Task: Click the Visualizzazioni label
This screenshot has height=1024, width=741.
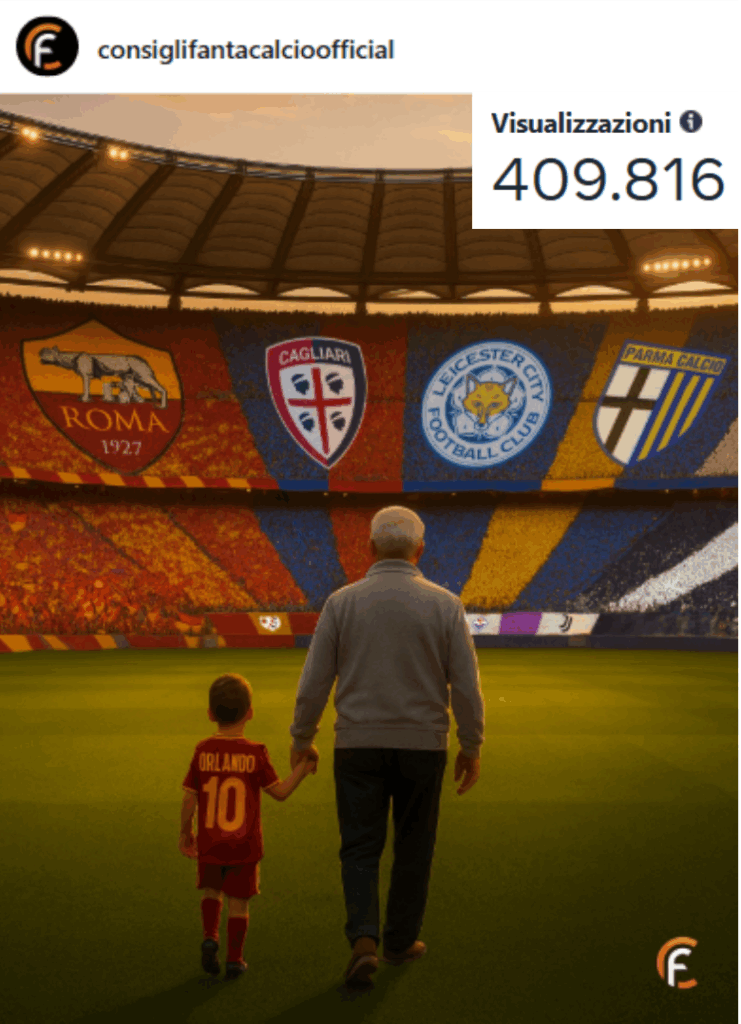Action: [581, 123]
